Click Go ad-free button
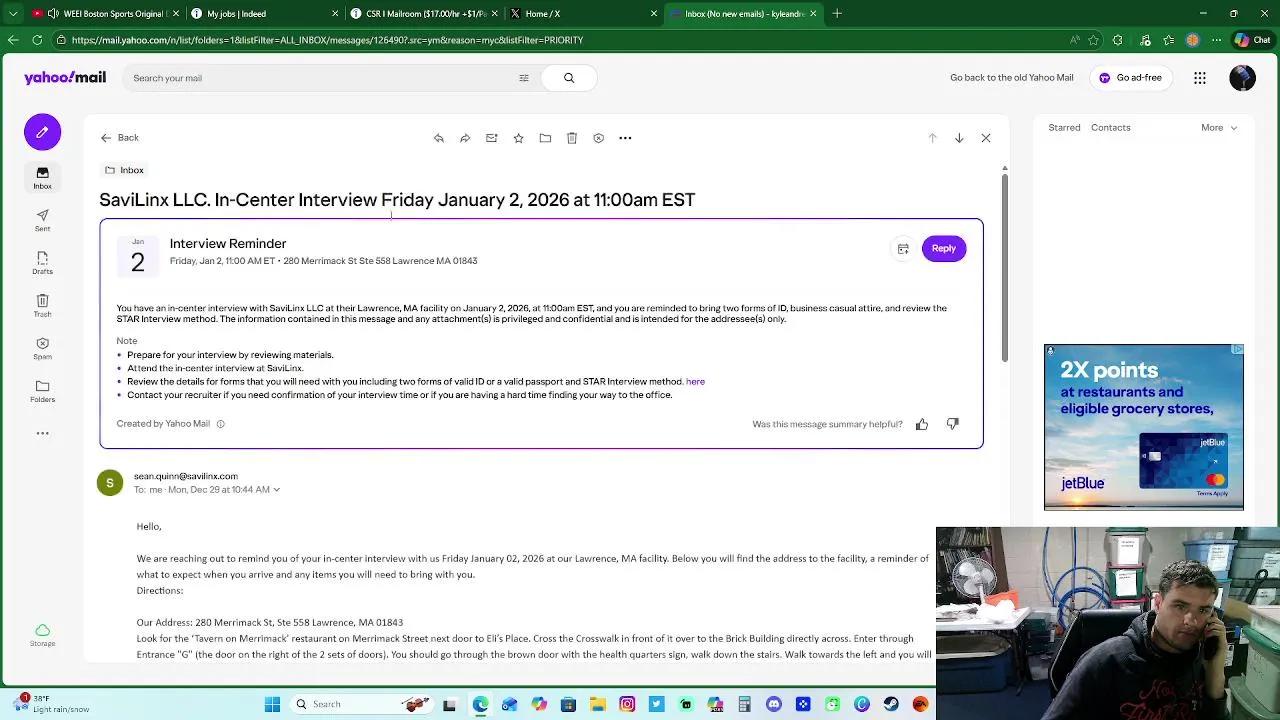Viewport: 1280px width, 720px height. pos(1131,78)
